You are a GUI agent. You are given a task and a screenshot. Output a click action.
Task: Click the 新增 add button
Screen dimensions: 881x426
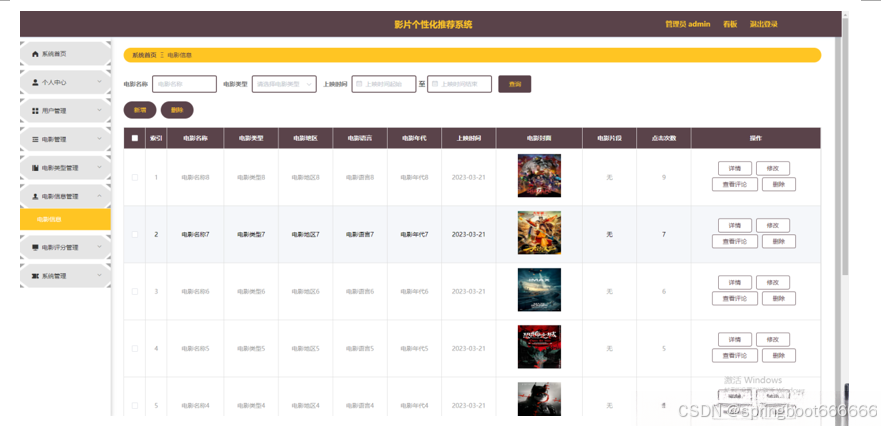click(140, 110)
